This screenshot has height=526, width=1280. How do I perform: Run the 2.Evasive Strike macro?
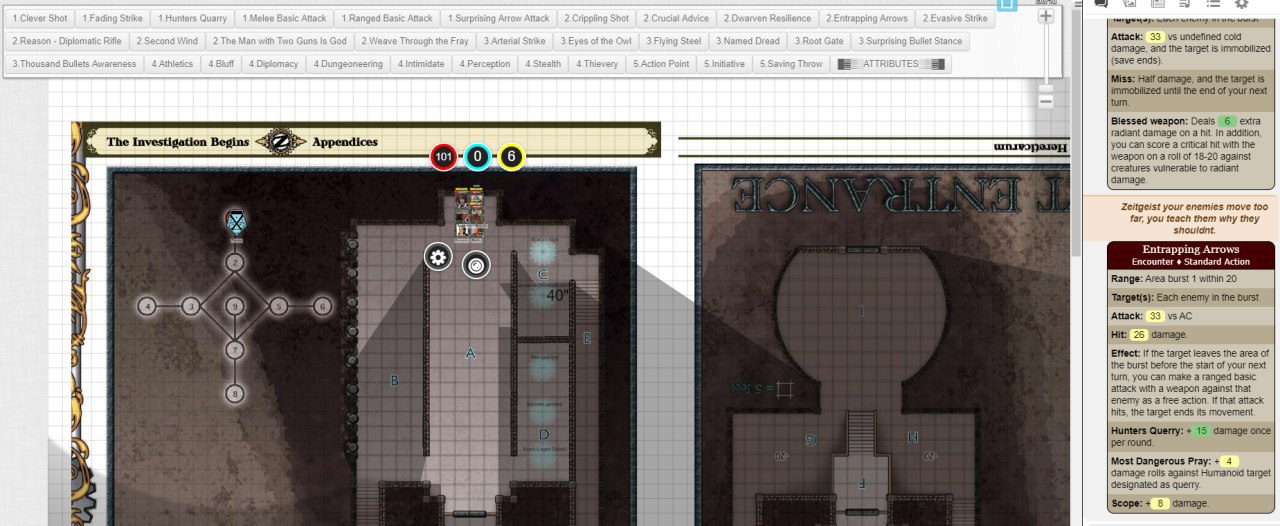point(955,18)
